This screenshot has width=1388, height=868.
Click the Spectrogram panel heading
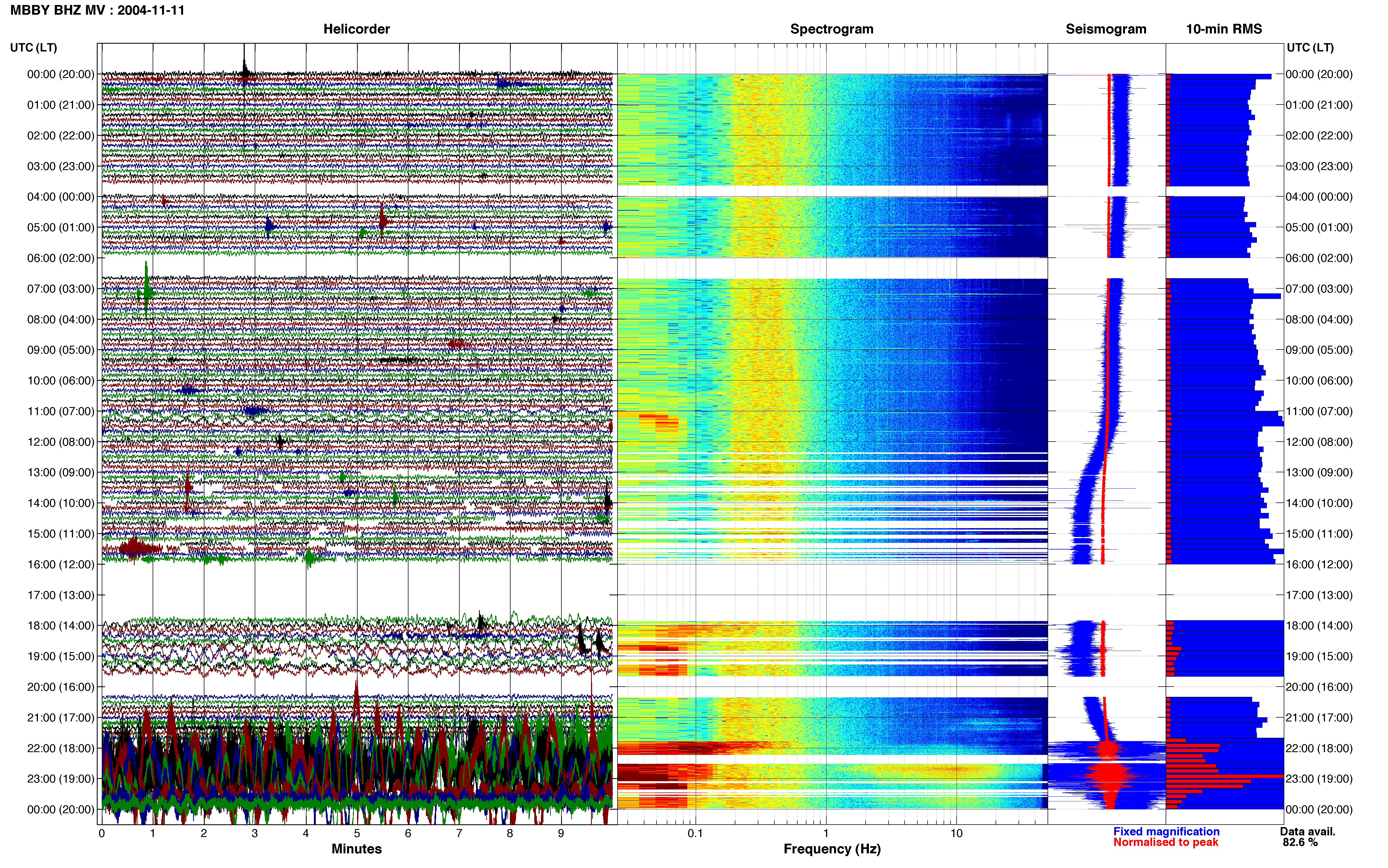tap(832, 29)
